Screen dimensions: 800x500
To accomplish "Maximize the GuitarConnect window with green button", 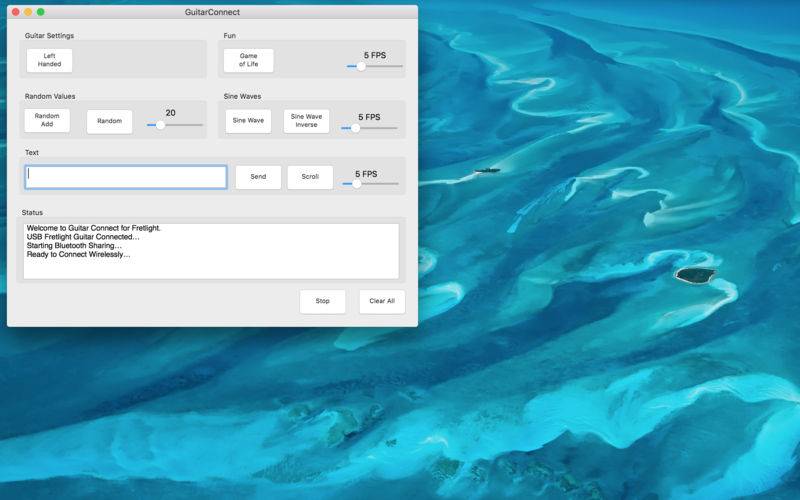I will click(40, 12).
